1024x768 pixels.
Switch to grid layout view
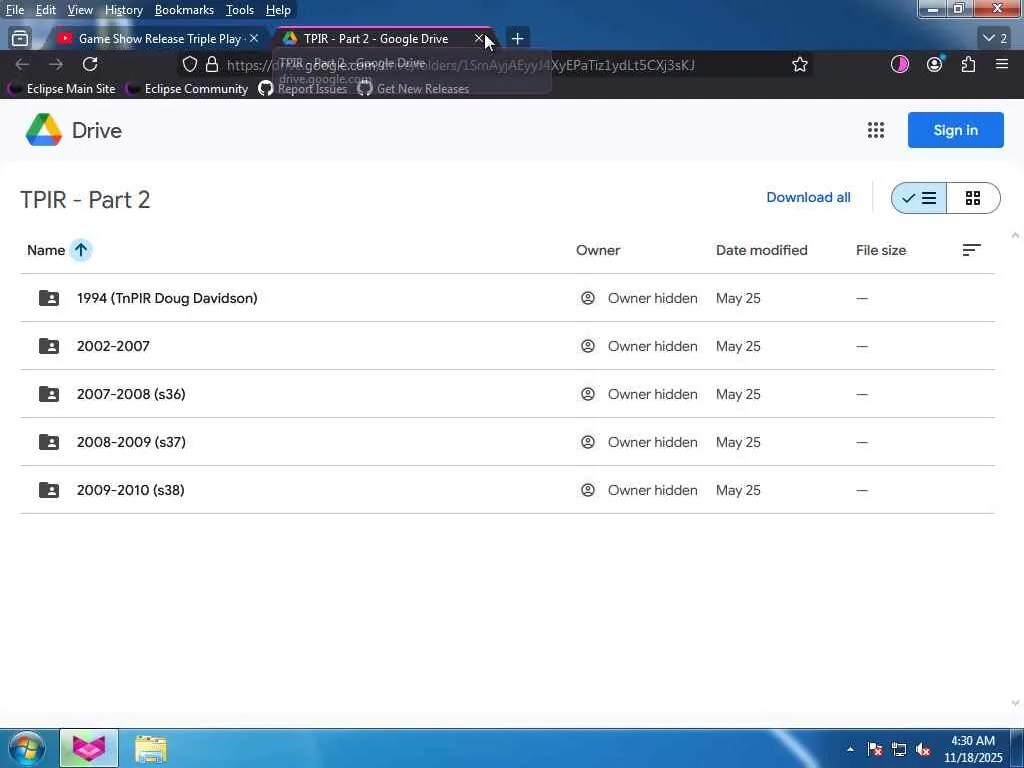tap(972, 198)
